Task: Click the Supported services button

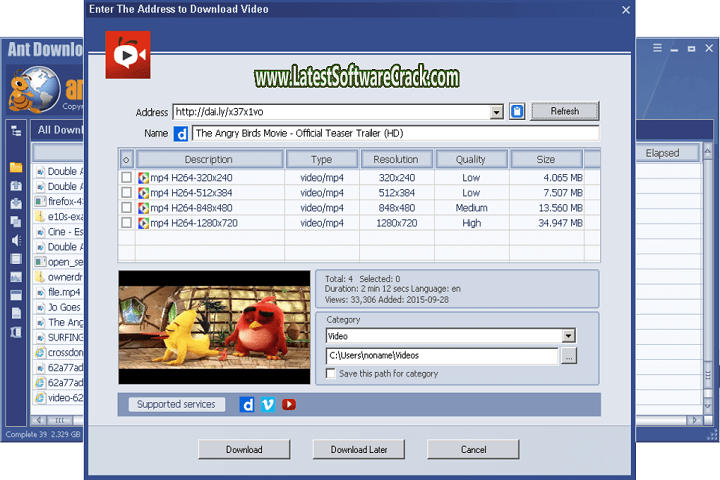Action: (x=176, y=404)
